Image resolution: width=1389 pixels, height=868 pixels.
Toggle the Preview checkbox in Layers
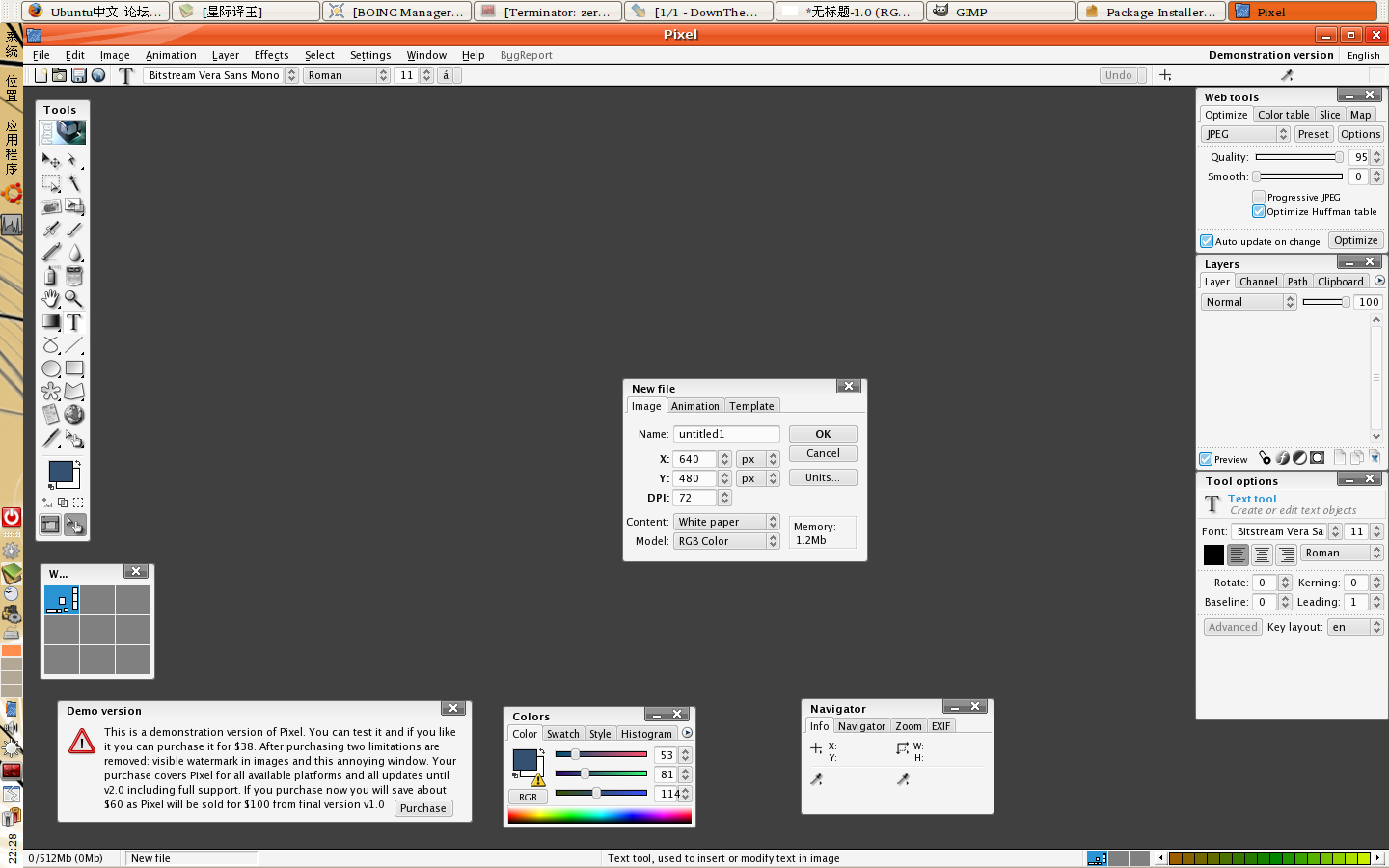1206,459
